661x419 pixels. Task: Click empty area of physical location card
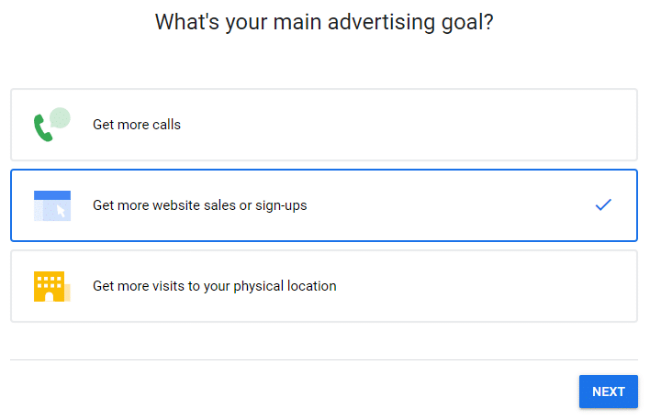click(x=485, y=286)
